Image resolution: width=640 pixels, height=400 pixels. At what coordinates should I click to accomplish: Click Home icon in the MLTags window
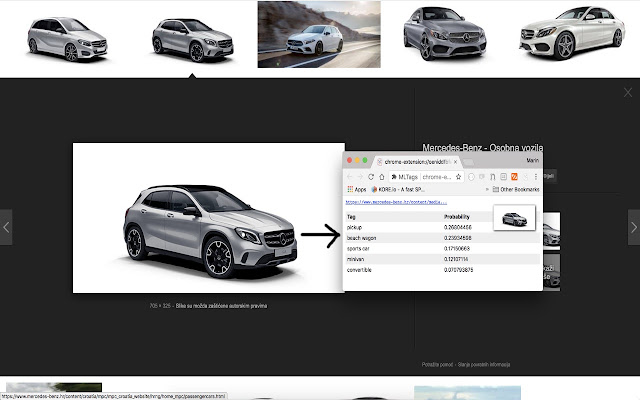(x=382, y=177)
